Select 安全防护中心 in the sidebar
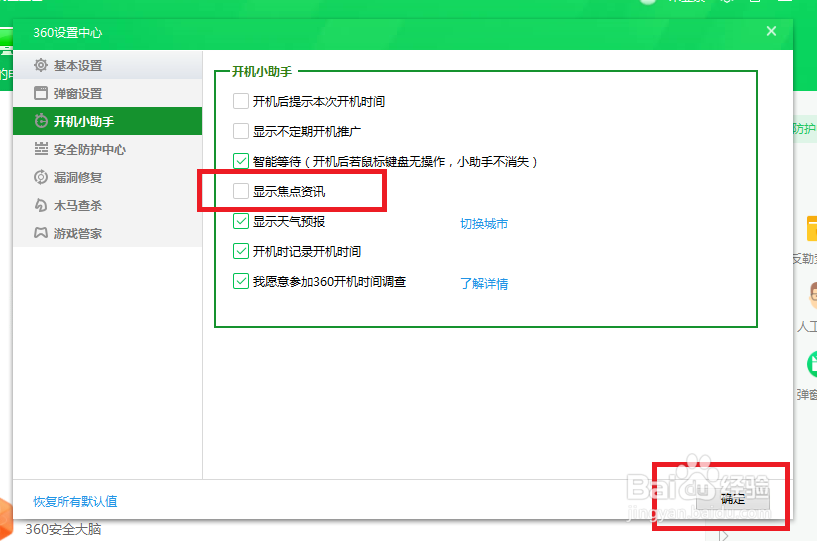Screen dimensions: 817x541 coord(107,149)
